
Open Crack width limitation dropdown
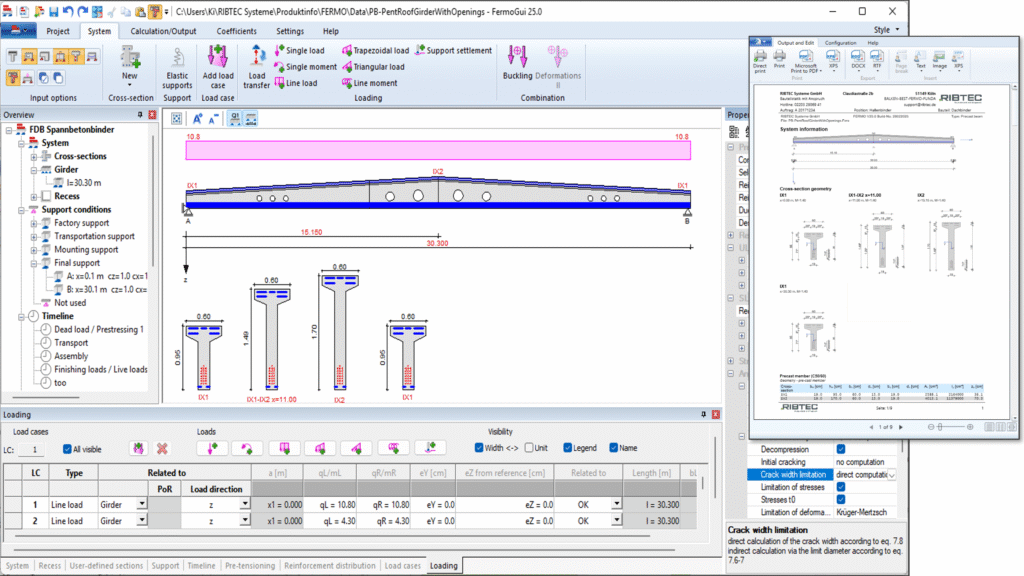point(891,475)
